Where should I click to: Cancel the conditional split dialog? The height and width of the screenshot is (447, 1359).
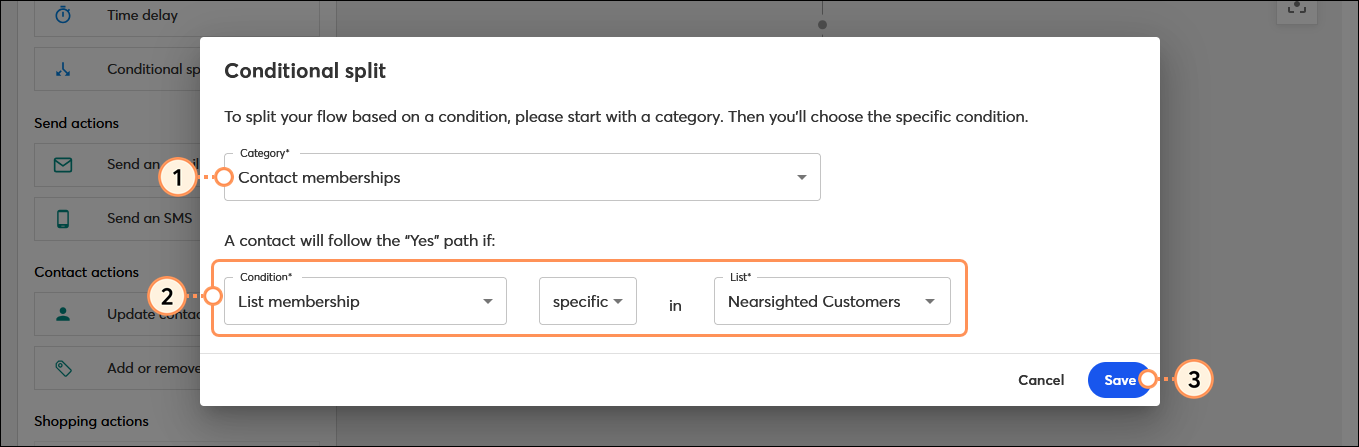(1041, 380)
